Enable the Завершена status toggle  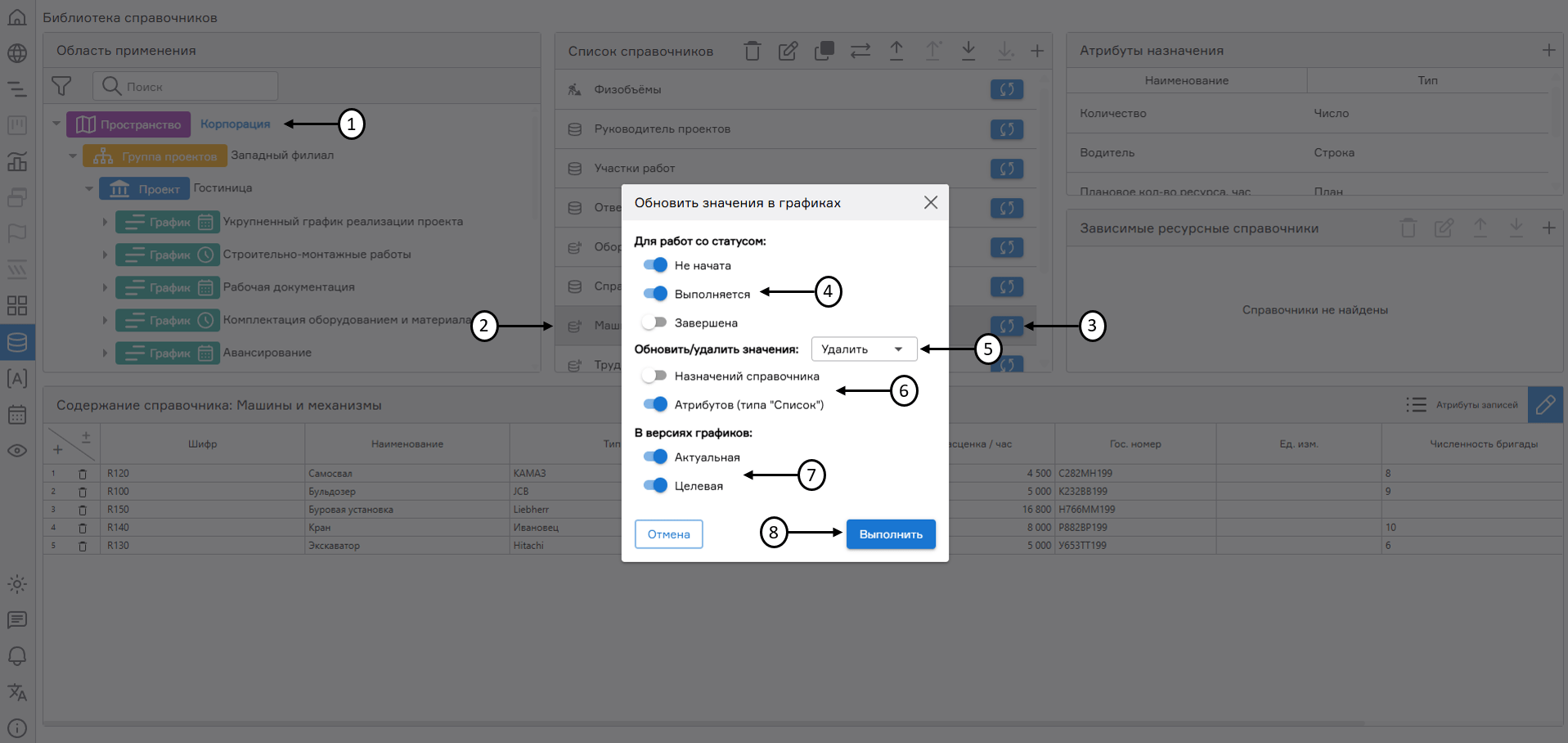pos(655,322)
